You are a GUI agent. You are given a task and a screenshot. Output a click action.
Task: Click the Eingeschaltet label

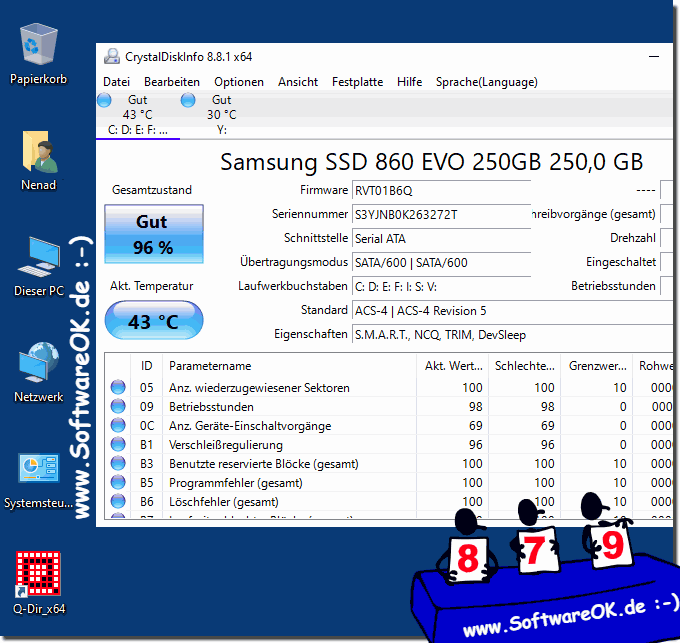(x=621, y=262)
